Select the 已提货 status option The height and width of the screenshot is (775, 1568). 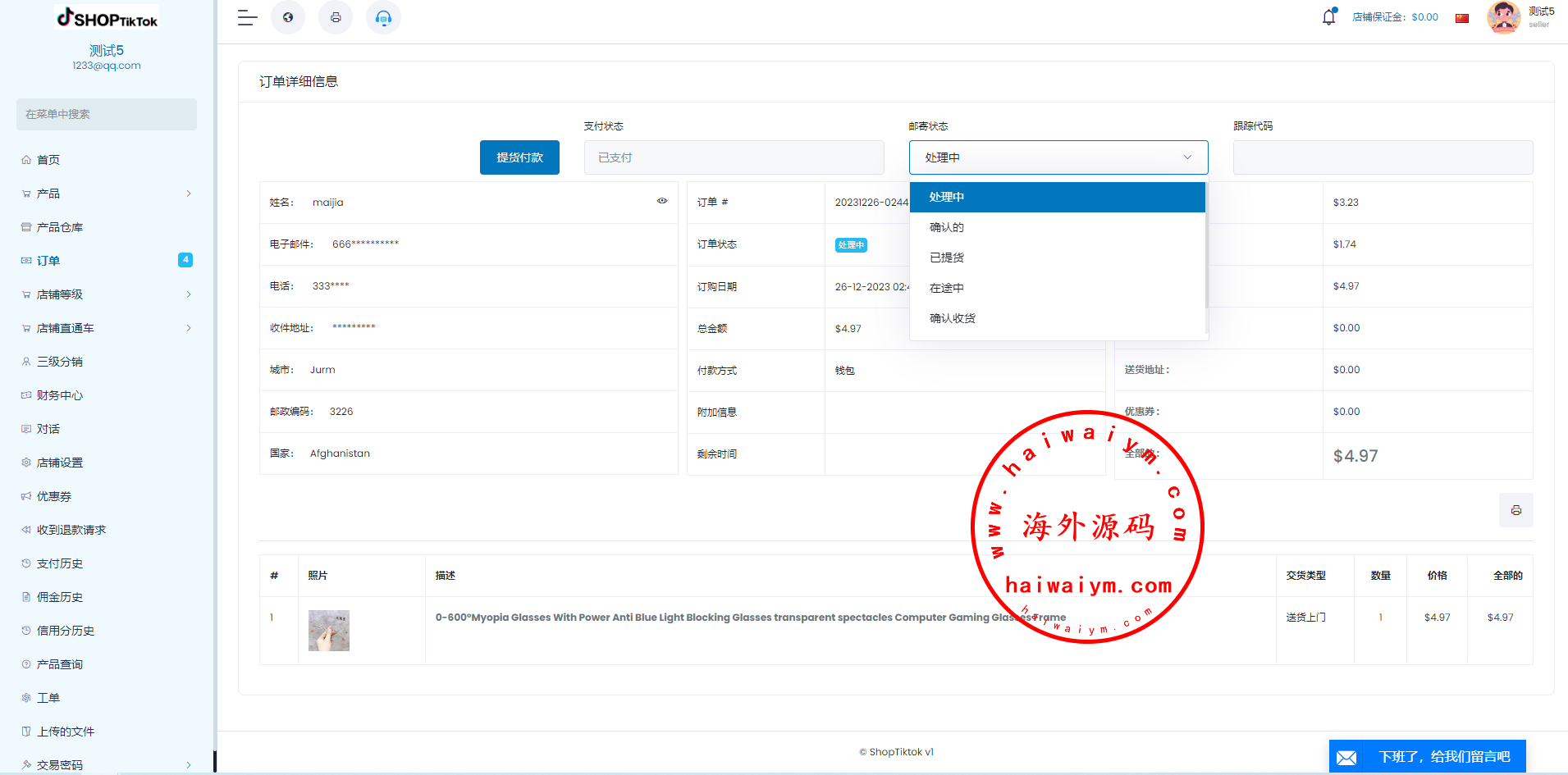[x=947, y=258]
